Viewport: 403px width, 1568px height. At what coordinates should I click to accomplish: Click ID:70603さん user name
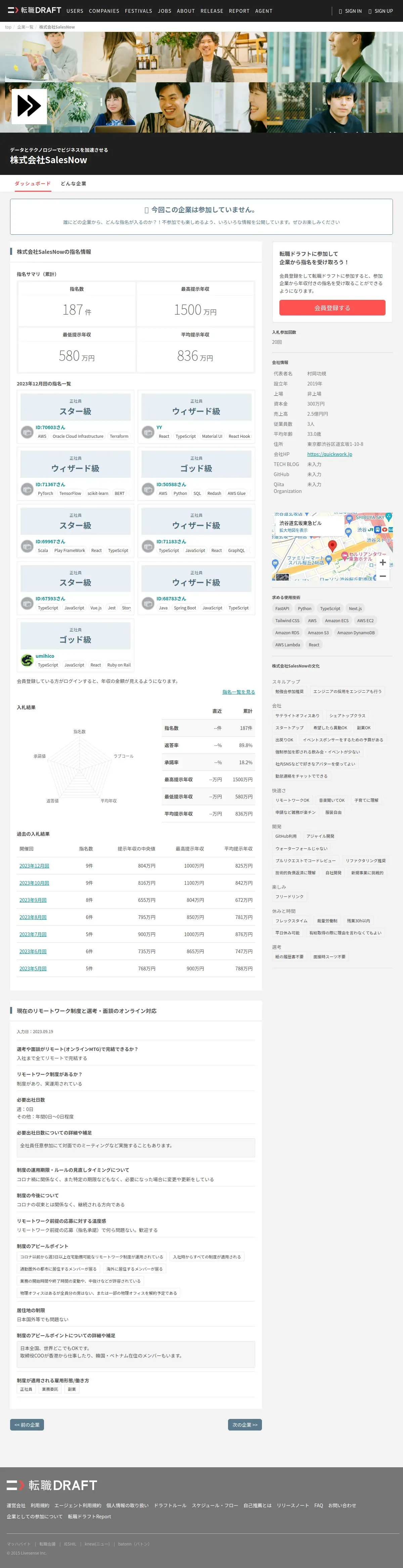[50, 427]
